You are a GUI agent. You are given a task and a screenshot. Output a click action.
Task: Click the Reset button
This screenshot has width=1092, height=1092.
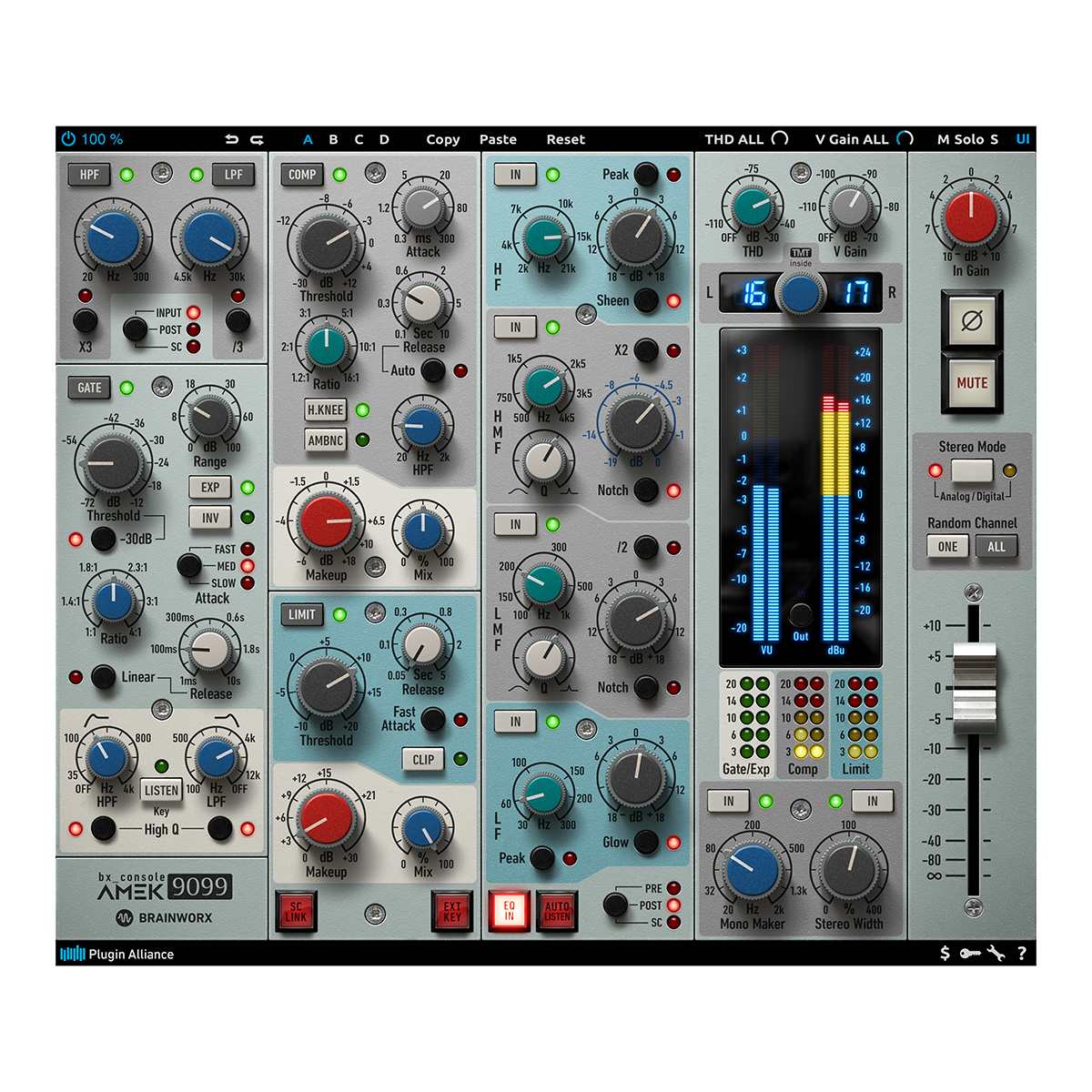[565, 139]
